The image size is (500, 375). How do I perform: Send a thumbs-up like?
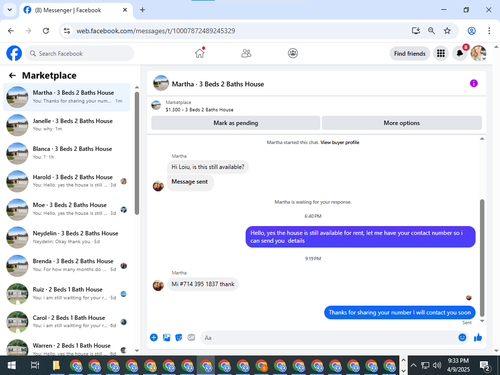coord(478,337)
